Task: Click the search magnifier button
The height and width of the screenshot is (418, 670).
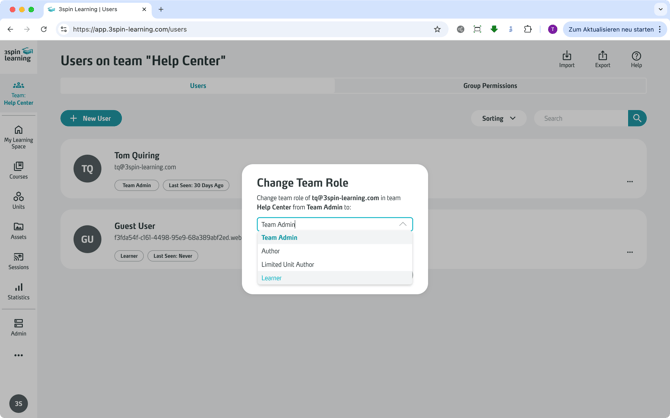Action: (x=637, y=118)
